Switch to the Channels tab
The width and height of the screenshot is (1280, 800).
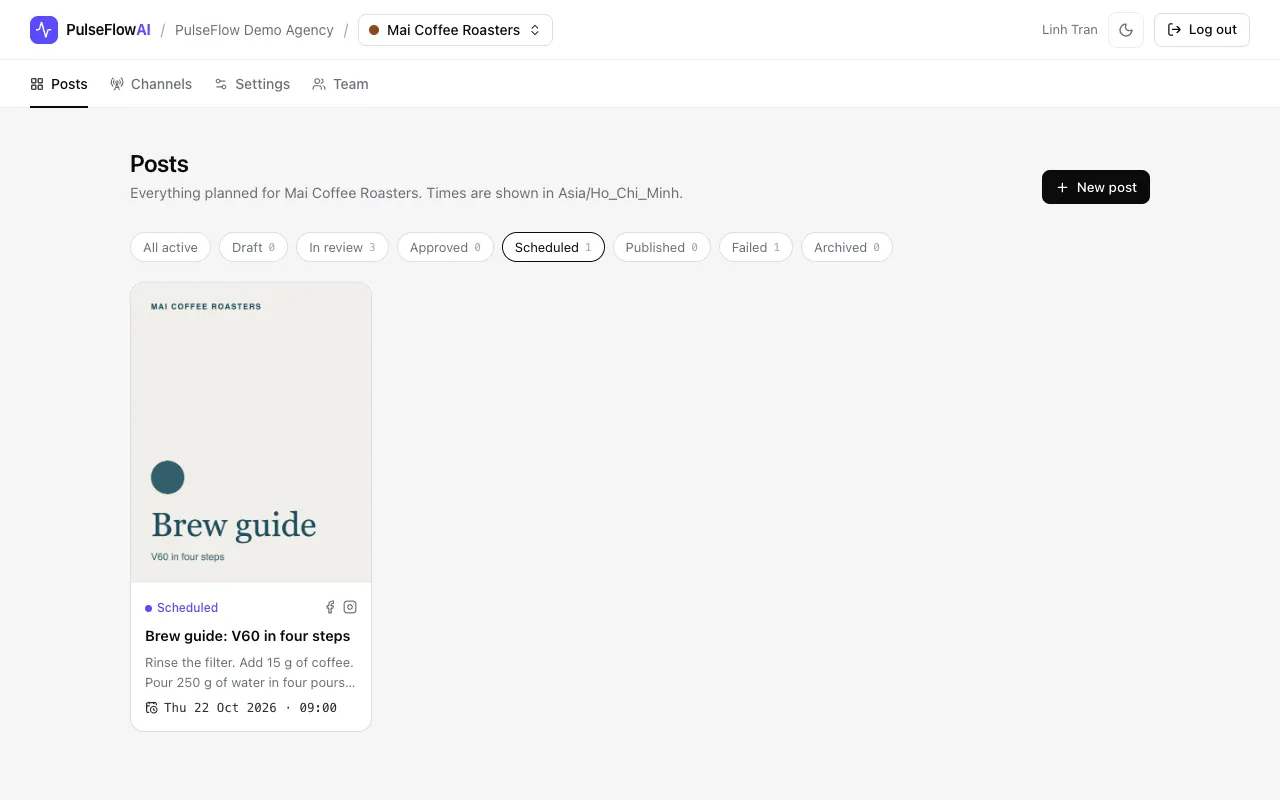(x=151, y=84)
